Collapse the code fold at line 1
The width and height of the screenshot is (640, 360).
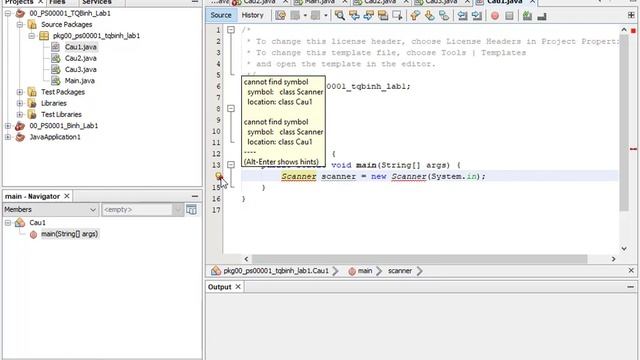coord(231,30)
